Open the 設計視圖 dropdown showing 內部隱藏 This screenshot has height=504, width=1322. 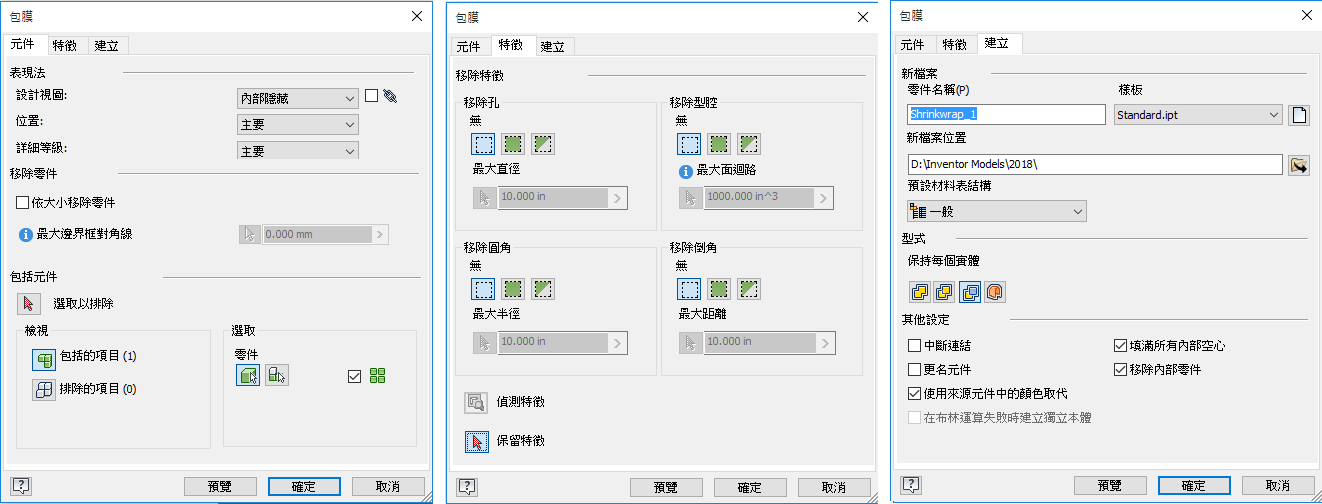297,98
